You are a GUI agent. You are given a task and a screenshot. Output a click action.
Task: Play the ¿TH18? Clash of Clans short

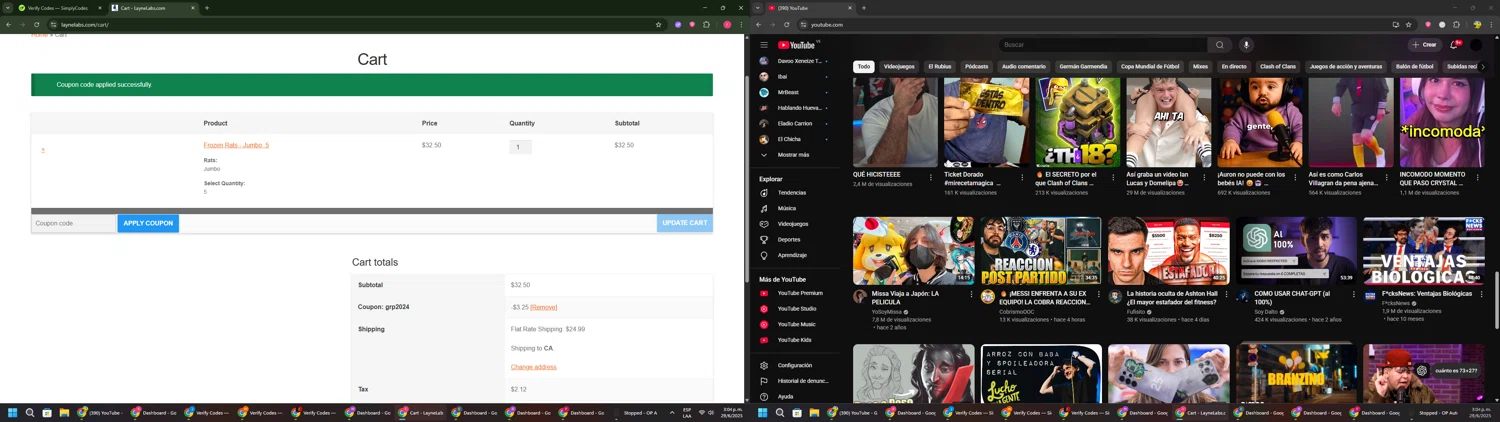point(1077,122)
